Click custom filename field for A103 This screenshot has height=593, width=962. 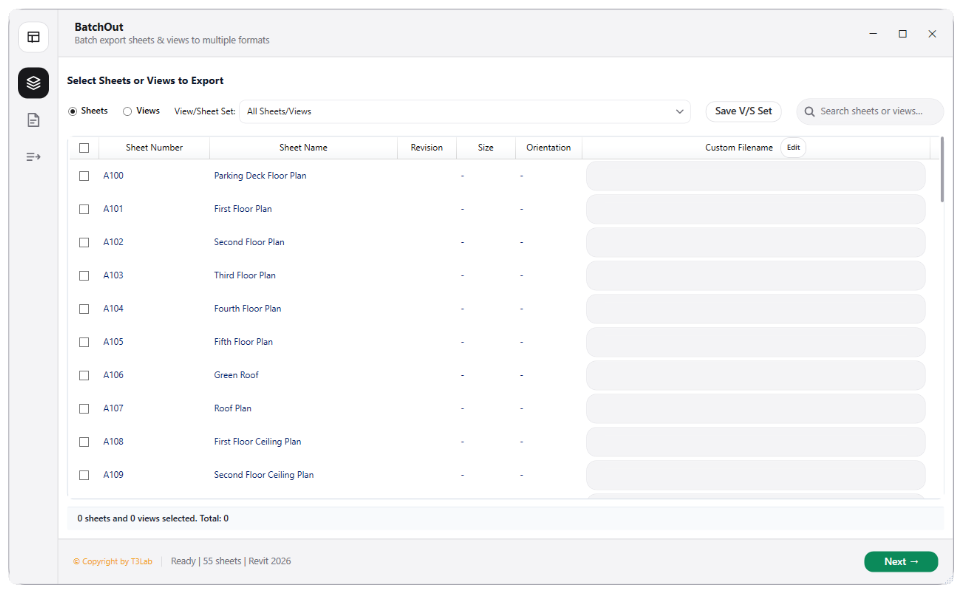coord(755,275)
